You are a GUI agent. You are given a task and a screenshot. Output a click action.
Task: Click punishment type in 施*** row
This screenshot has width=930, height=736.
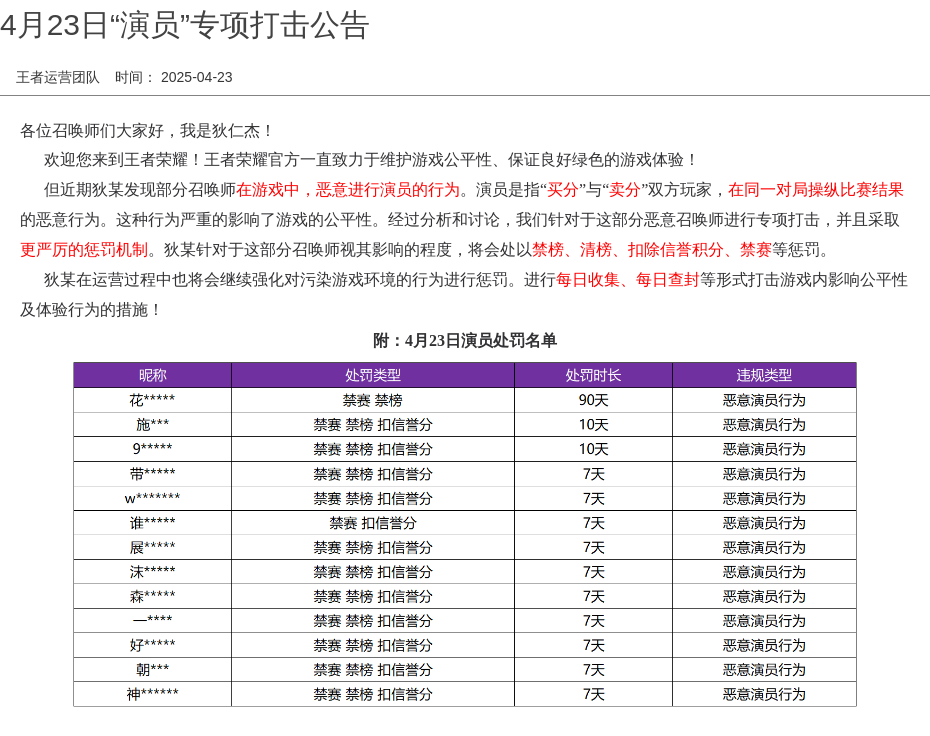373,425
